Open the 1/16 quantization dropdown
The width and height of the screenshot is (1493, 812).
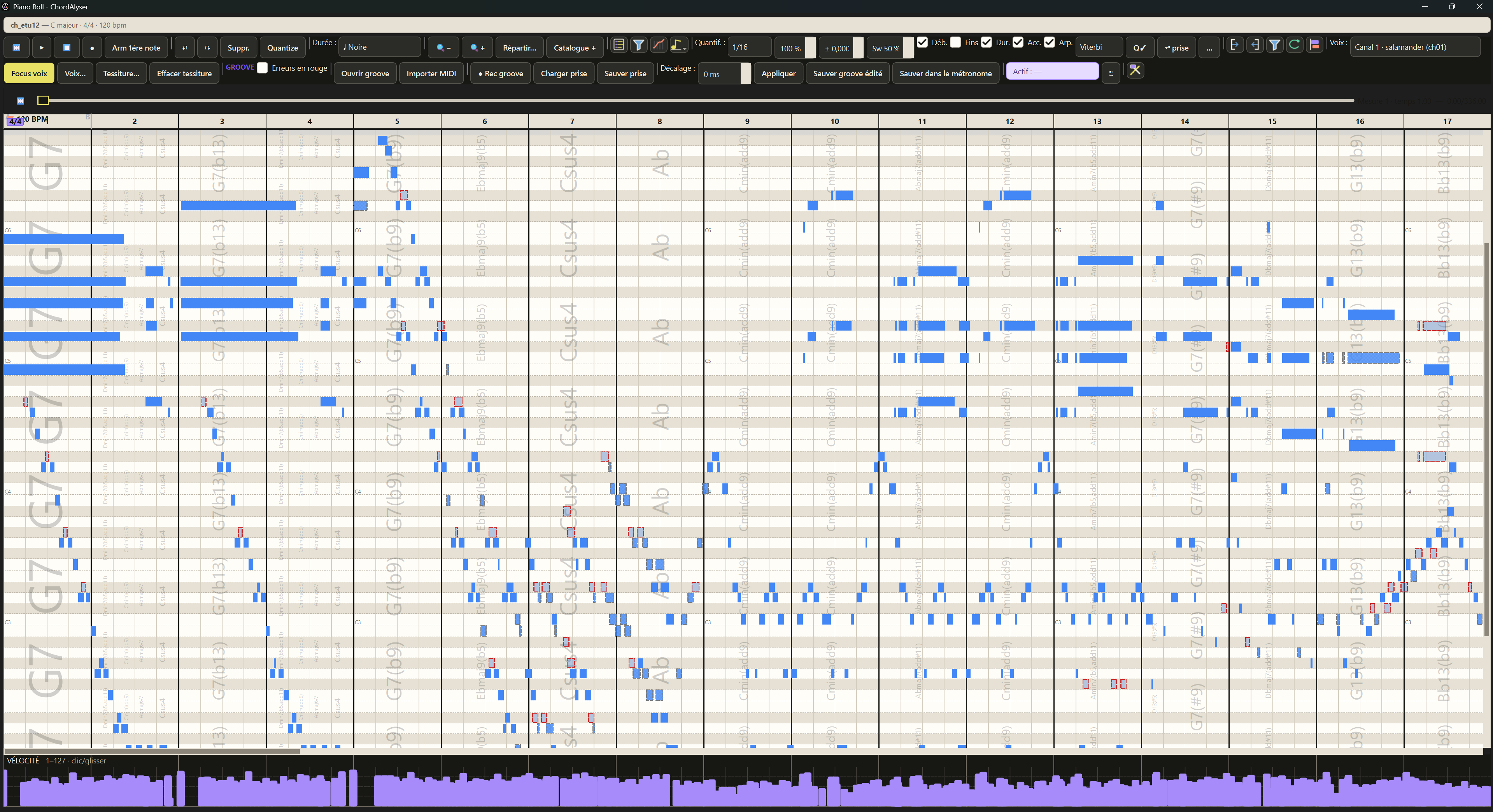[749, 47]
